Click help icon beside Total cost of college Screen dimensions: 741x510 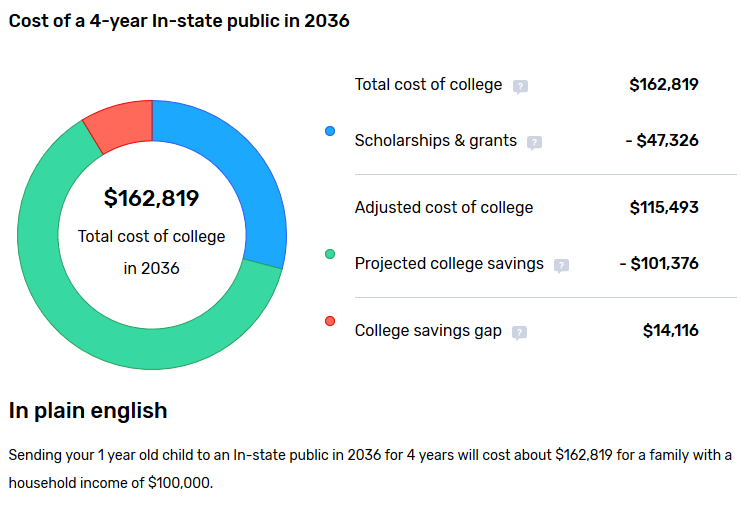point(520,86)
